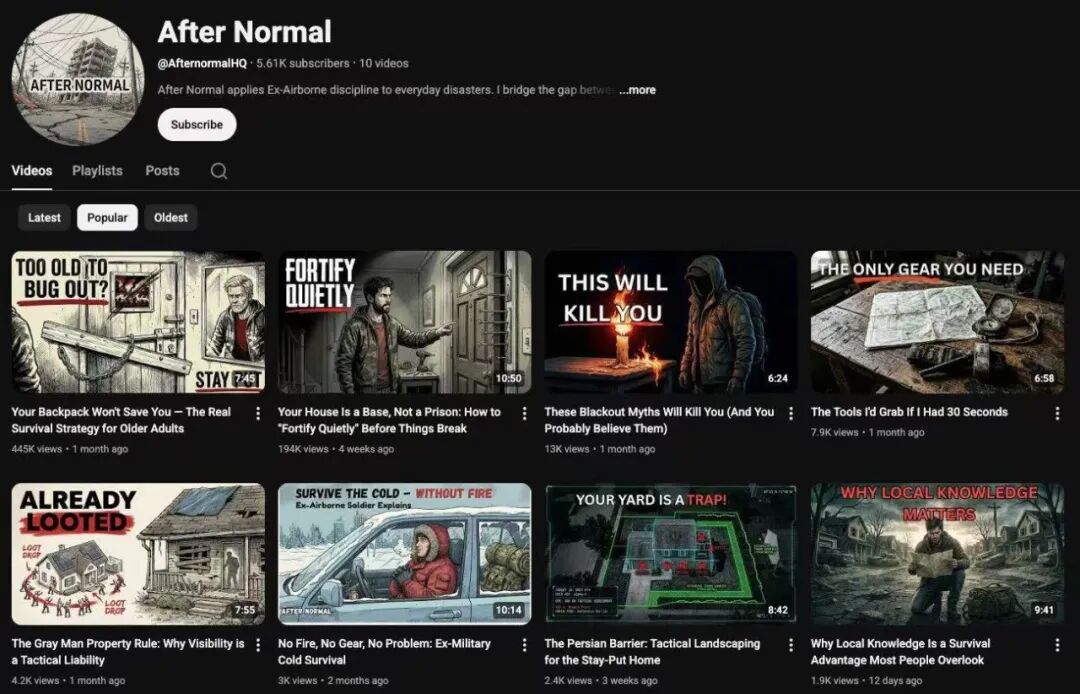Select the Videos tab
The width and height of the screenshot is (1080, 694).
point(31,171)
